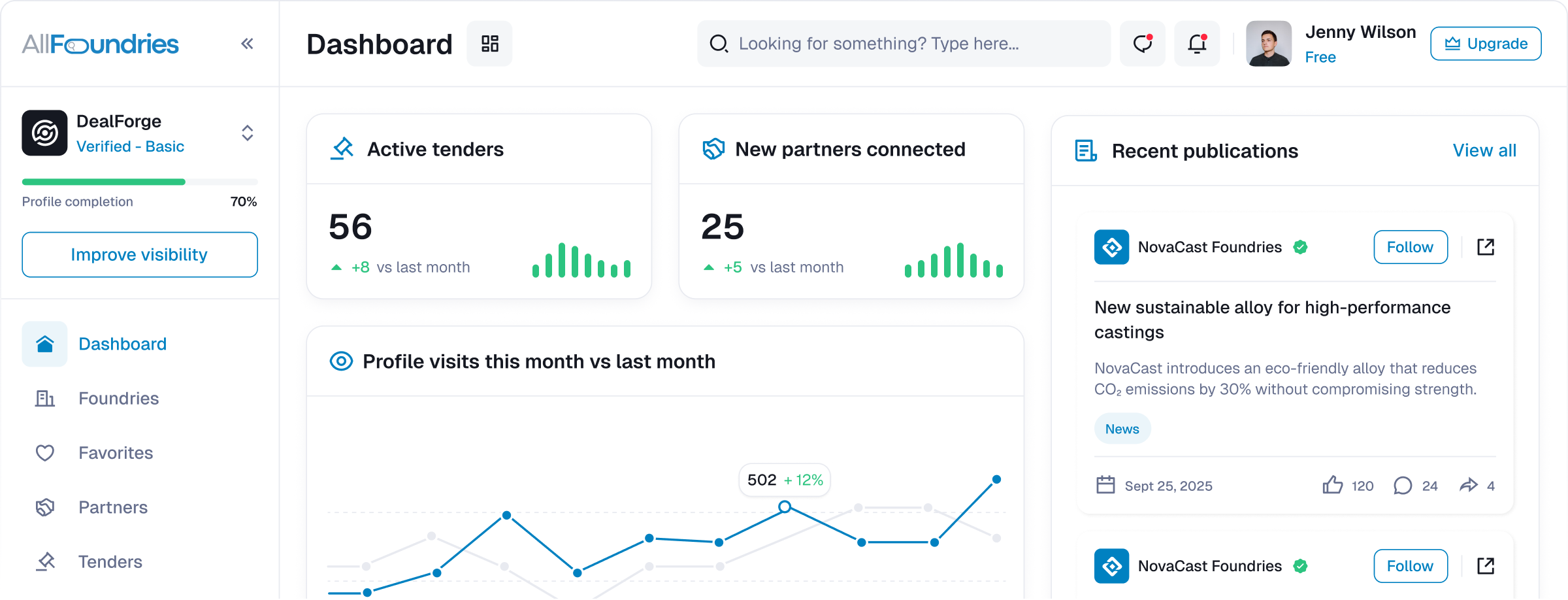Image resolution: width=1568 pixels, height=600 pixels.
Task: Click the gavel icon on Active tenders card
Action: pyautogui.click(x=342, y=149)
